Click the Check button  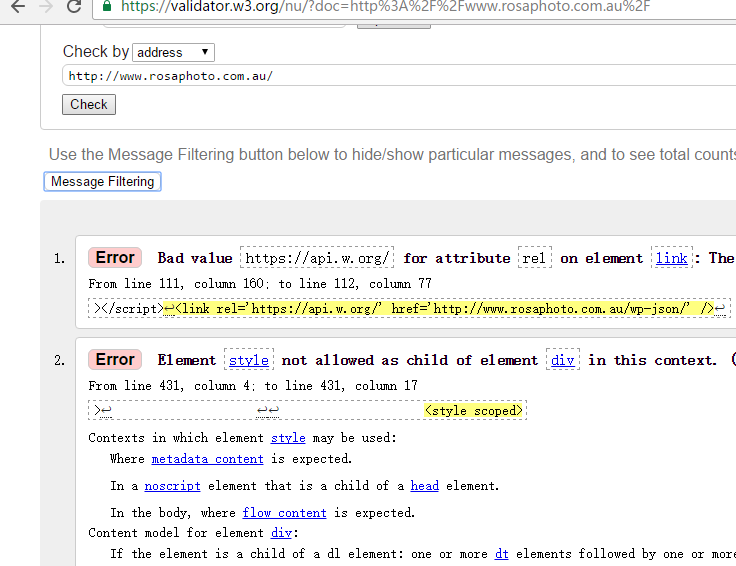click(89, 104)
